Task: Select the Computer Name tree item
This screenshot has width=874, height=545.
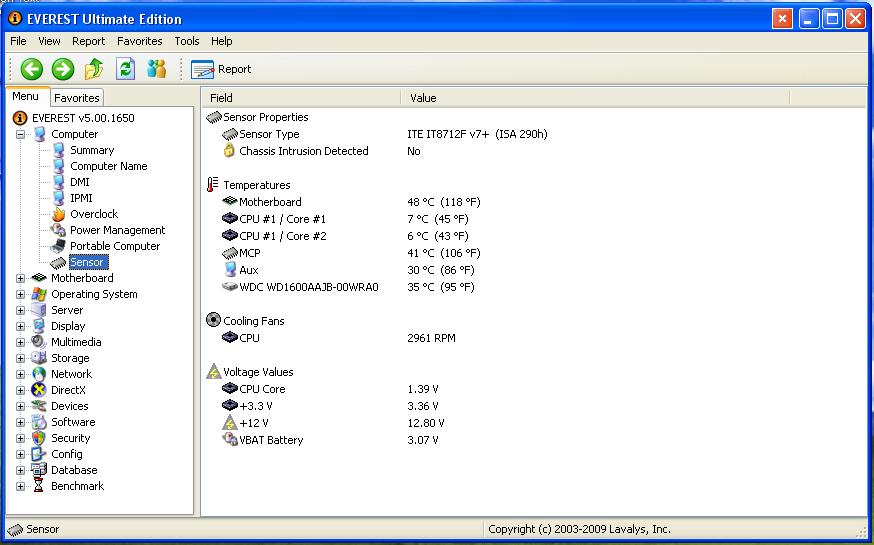Action: pos(109,166)
